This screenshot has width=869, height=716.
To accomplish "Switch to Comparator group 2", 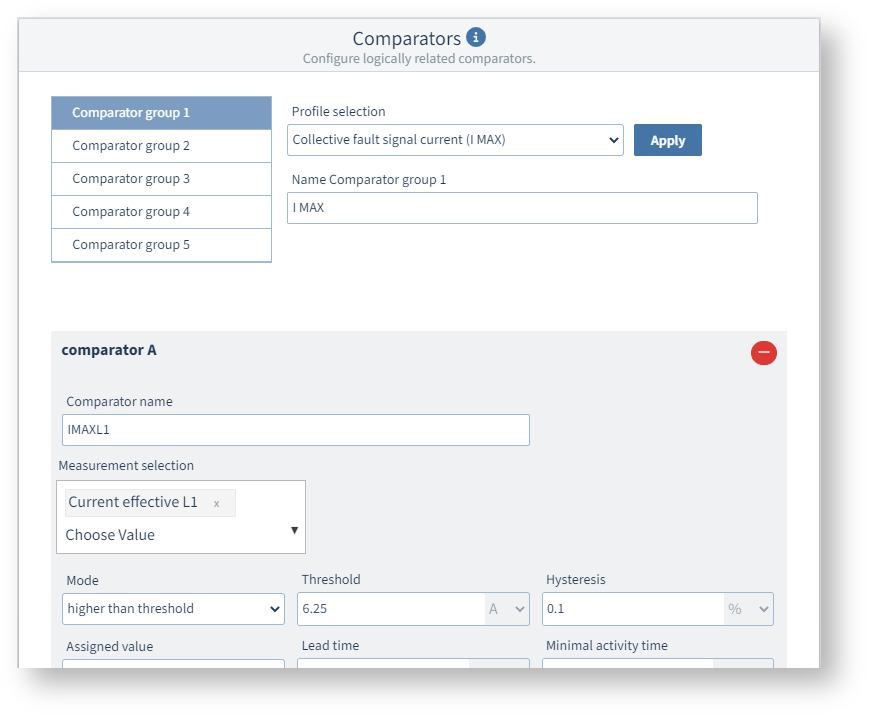I will [161, 146].
